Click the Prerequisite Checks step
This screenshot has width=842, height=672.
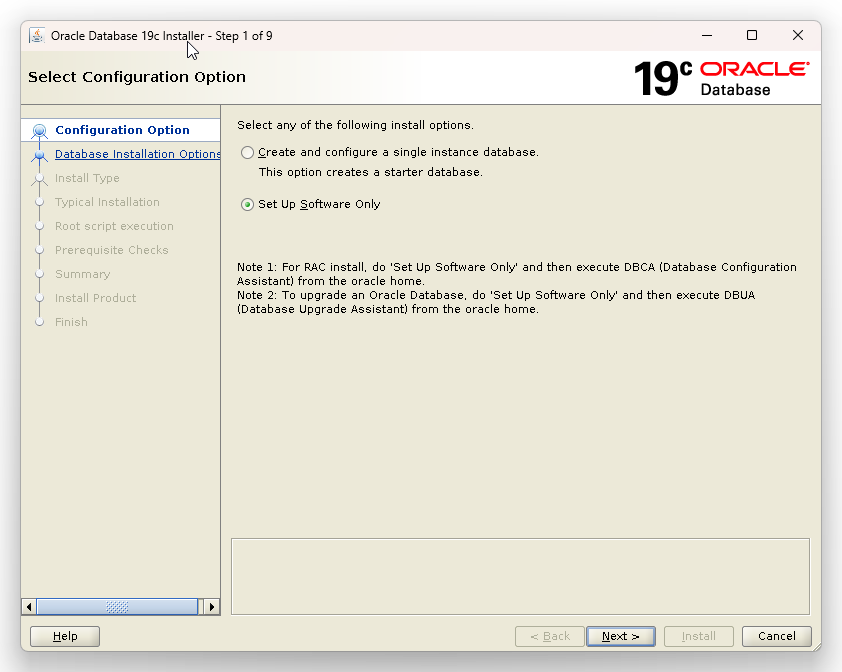click(x=112, y=250)
